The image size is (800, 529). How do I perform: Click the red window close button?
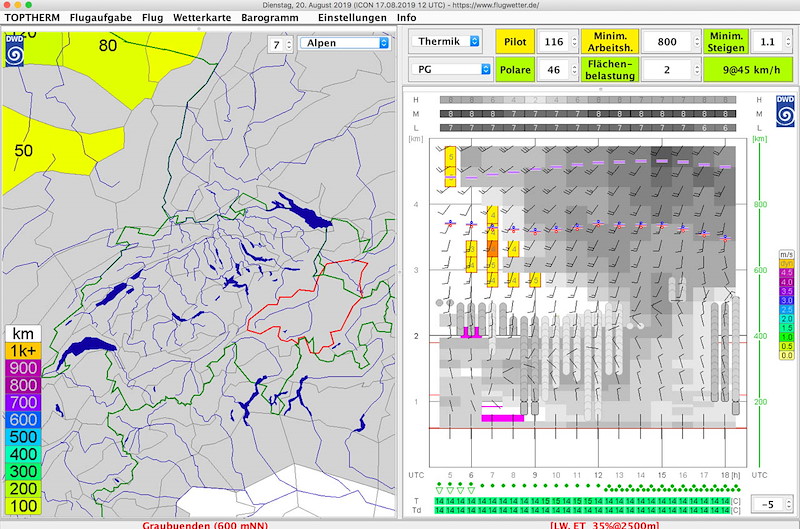pos(7,5)
